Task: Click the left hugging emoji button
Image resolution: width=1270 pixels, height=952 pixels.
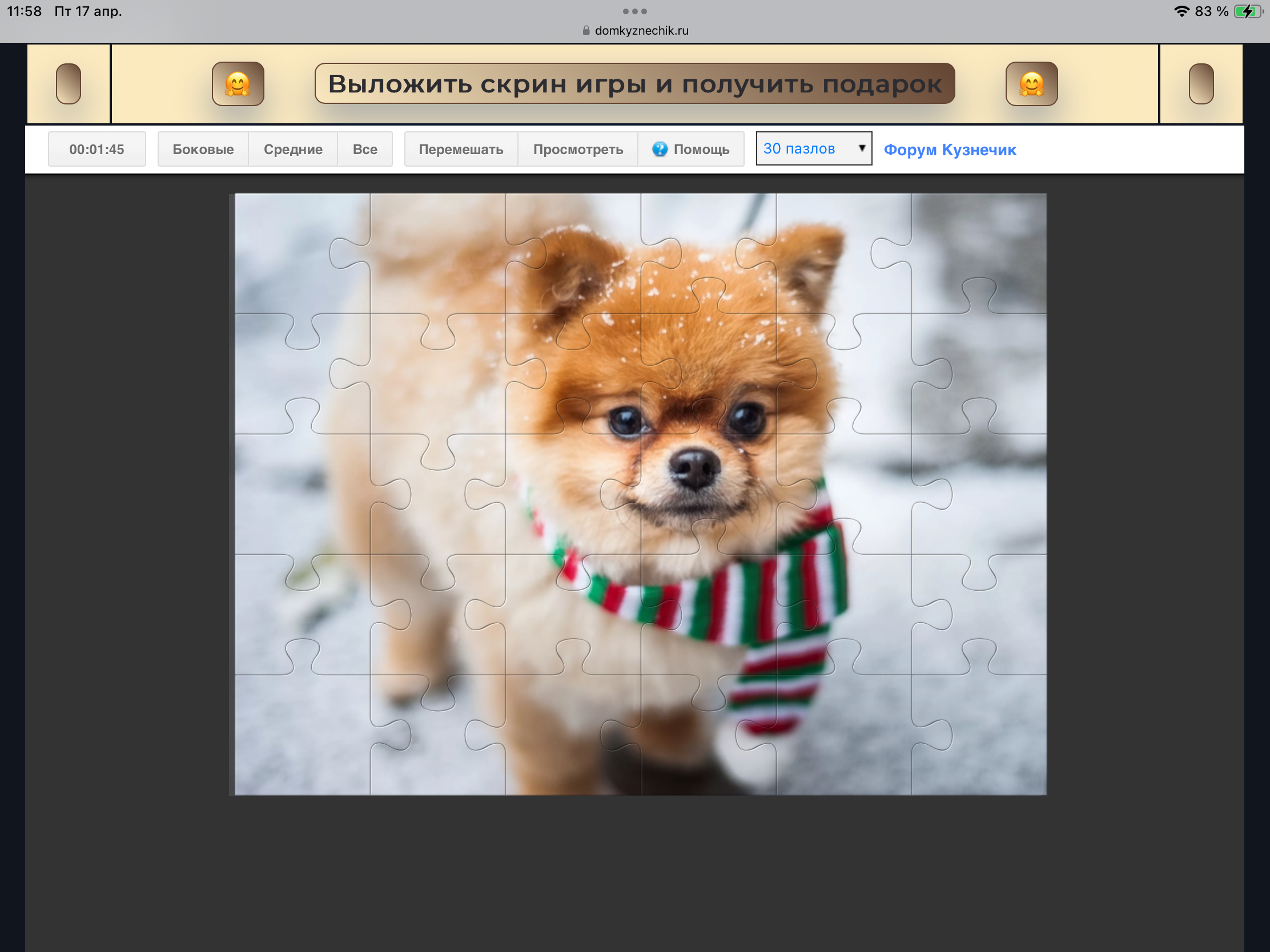Action: (x=238, y=84)
